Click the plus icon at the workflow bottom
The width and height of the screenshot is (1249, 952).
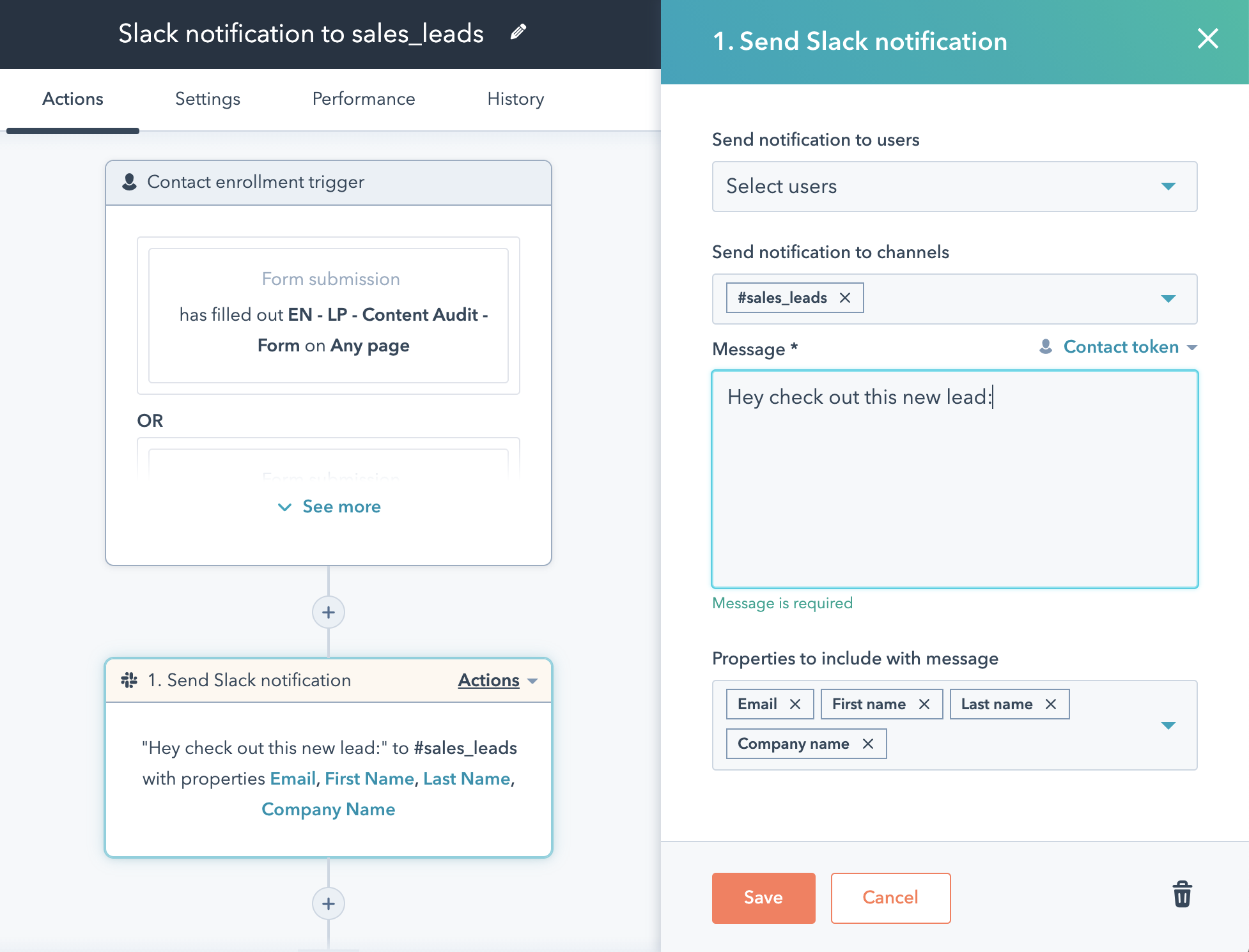(x=328, y=903)
